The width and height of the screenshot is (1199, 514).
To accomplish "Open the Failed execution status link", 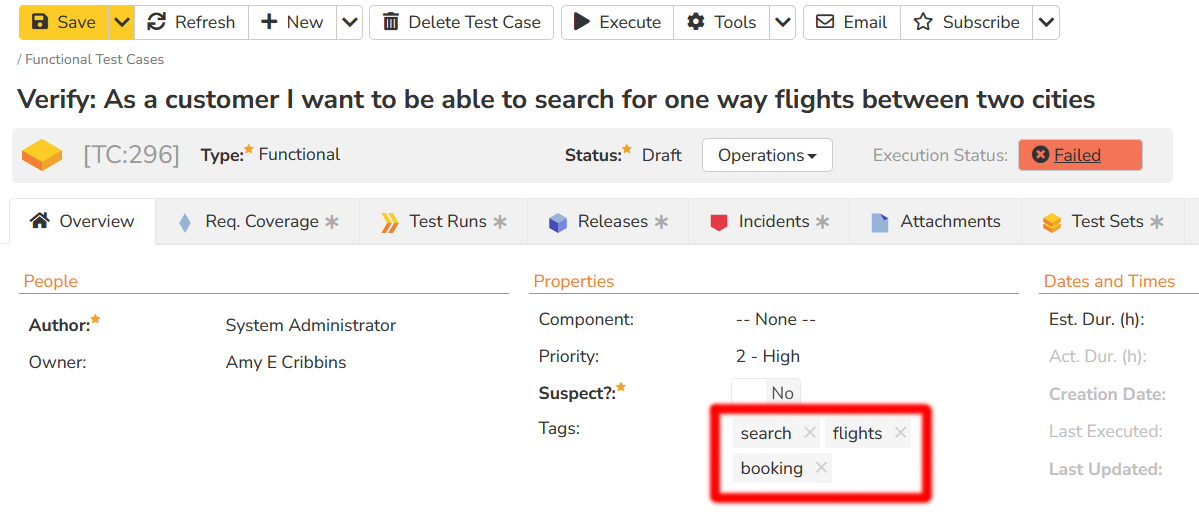I will click(x=1077, y=155).
